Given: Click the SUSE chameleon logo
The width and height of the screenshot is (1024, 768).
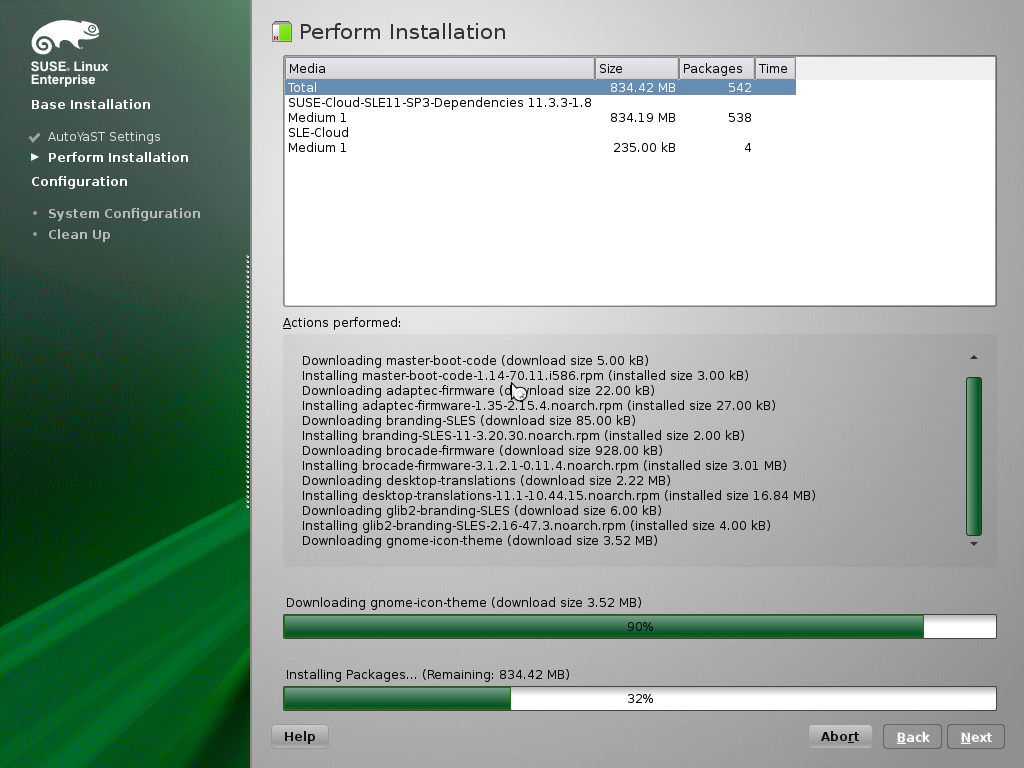Looking at the screenshot, I should (65, 37).
